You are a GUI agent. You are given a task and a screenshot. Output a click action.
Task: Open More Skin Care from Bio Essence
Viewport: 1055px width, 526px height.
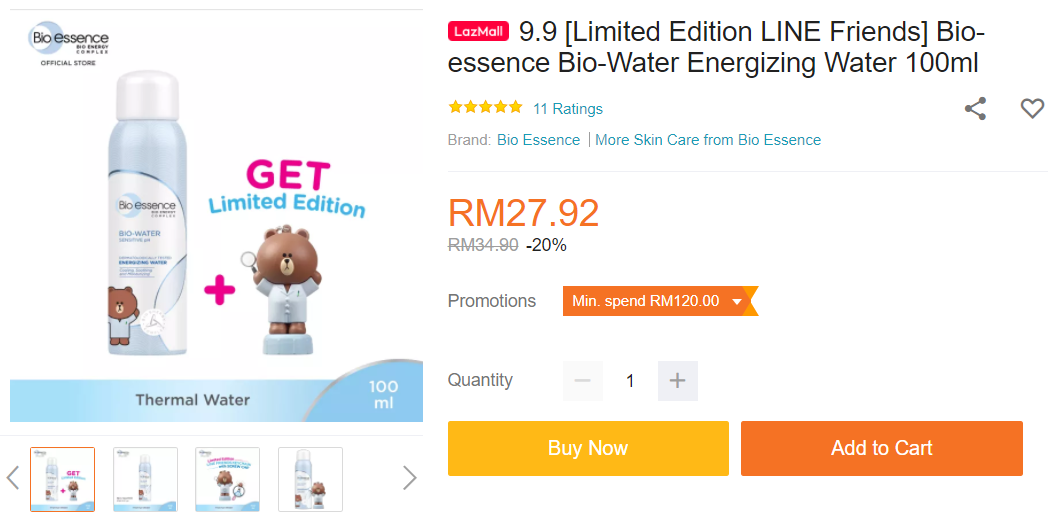708,140
